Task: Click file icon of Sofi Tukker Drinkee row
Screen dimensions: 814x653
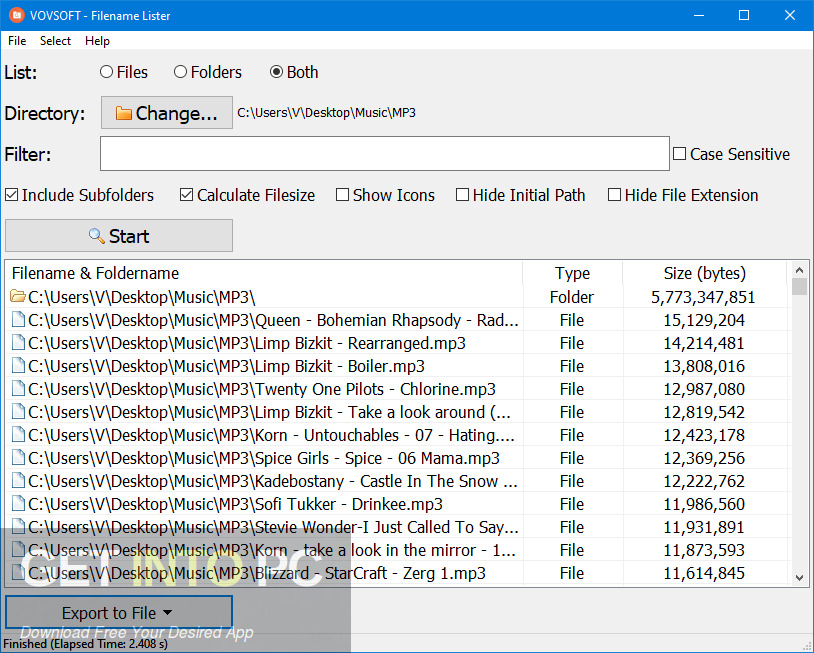Action: 18,504
